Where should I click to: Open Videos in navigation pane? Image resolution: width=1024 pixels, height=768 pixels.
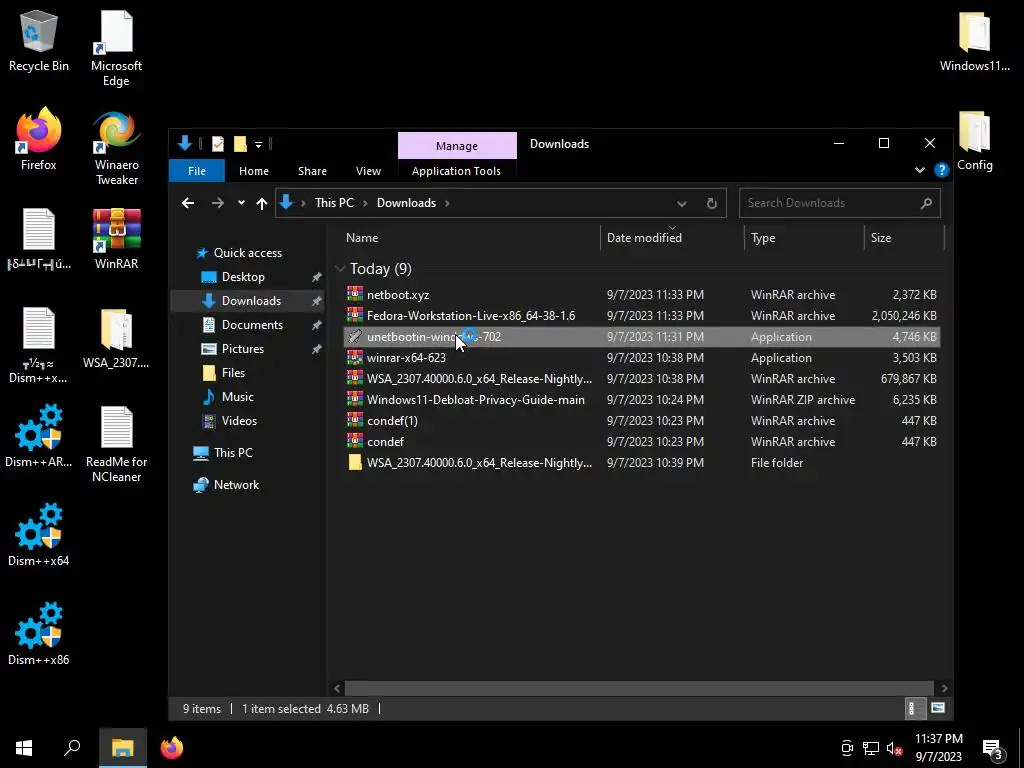[238, 421]
